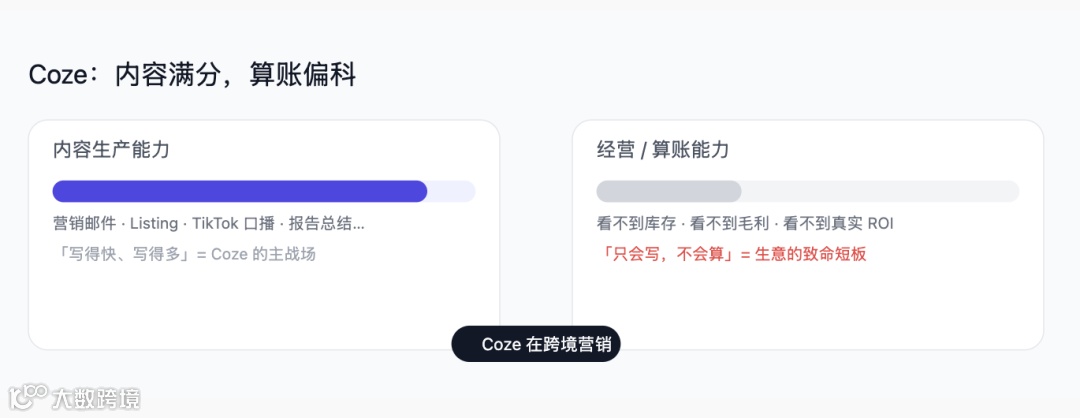Click the gray filled 算账能力 progress bar
The width and height of the screenshot is (1080, 418).
point(668,191)
